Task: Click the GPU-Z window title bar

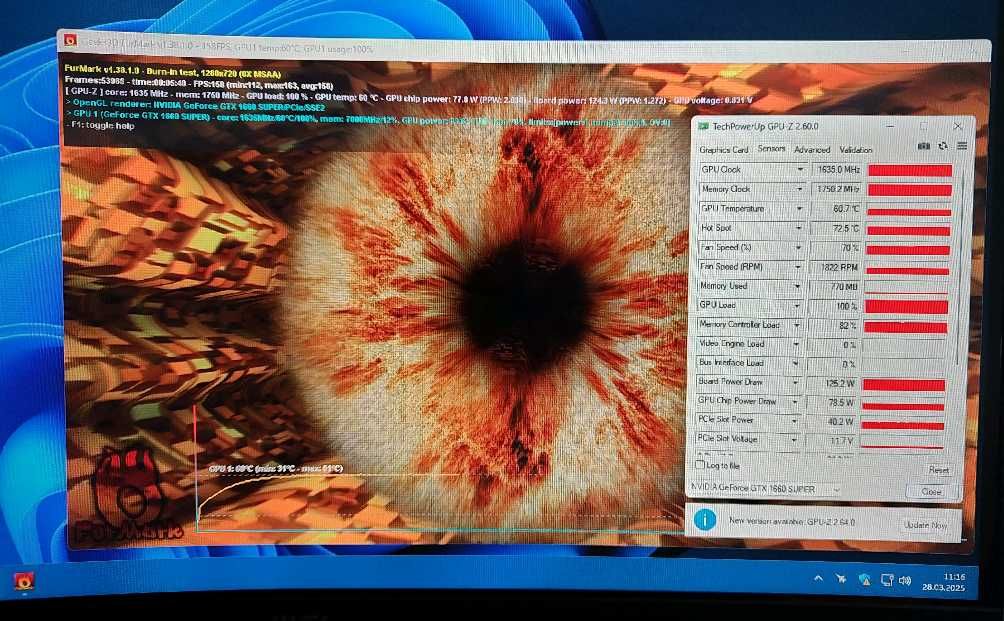Action: click(832, 126)
